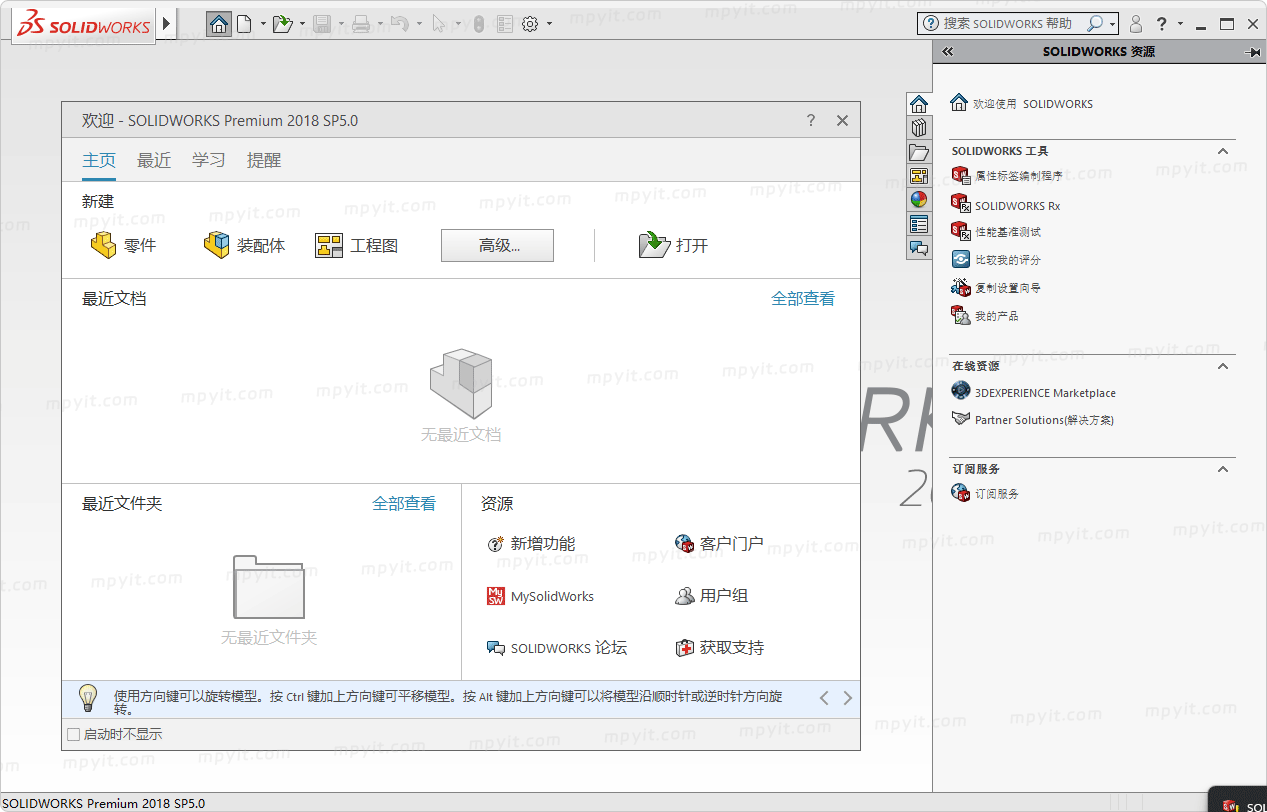Collapse the SOLIDWORKS 工具 section
The width and height of the screenshot is (1267, 812).
point(1222,151)
